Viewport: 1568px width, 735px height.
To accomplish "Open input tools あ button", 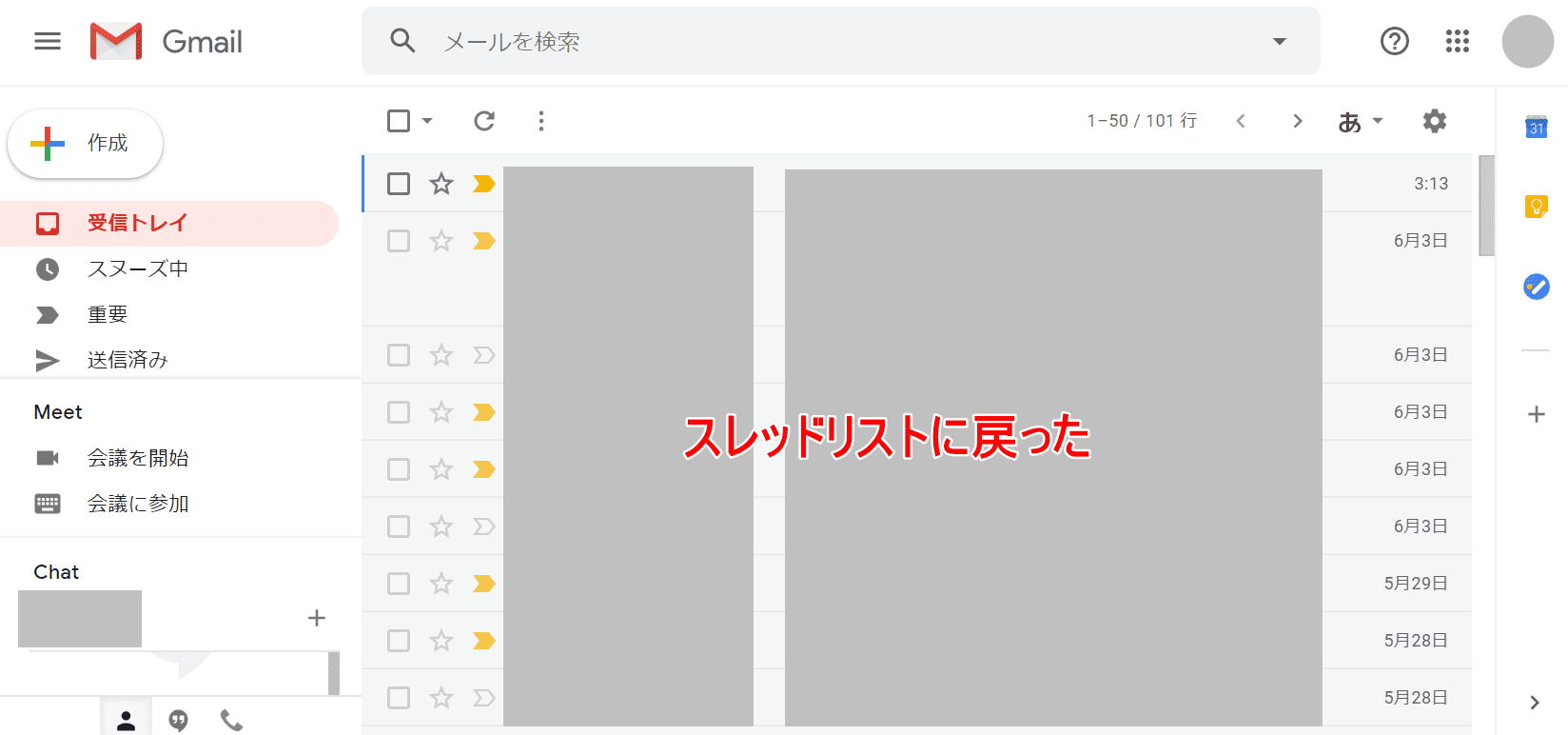I will click(x=1349, y=122).
